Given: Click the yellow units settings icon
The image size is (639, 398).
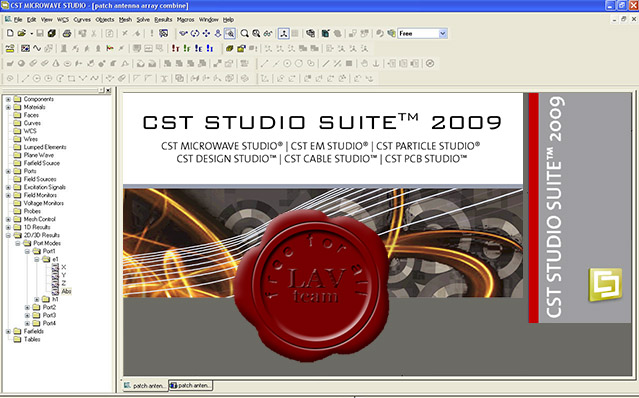Looking at the screenshot, I should [10, 48].
